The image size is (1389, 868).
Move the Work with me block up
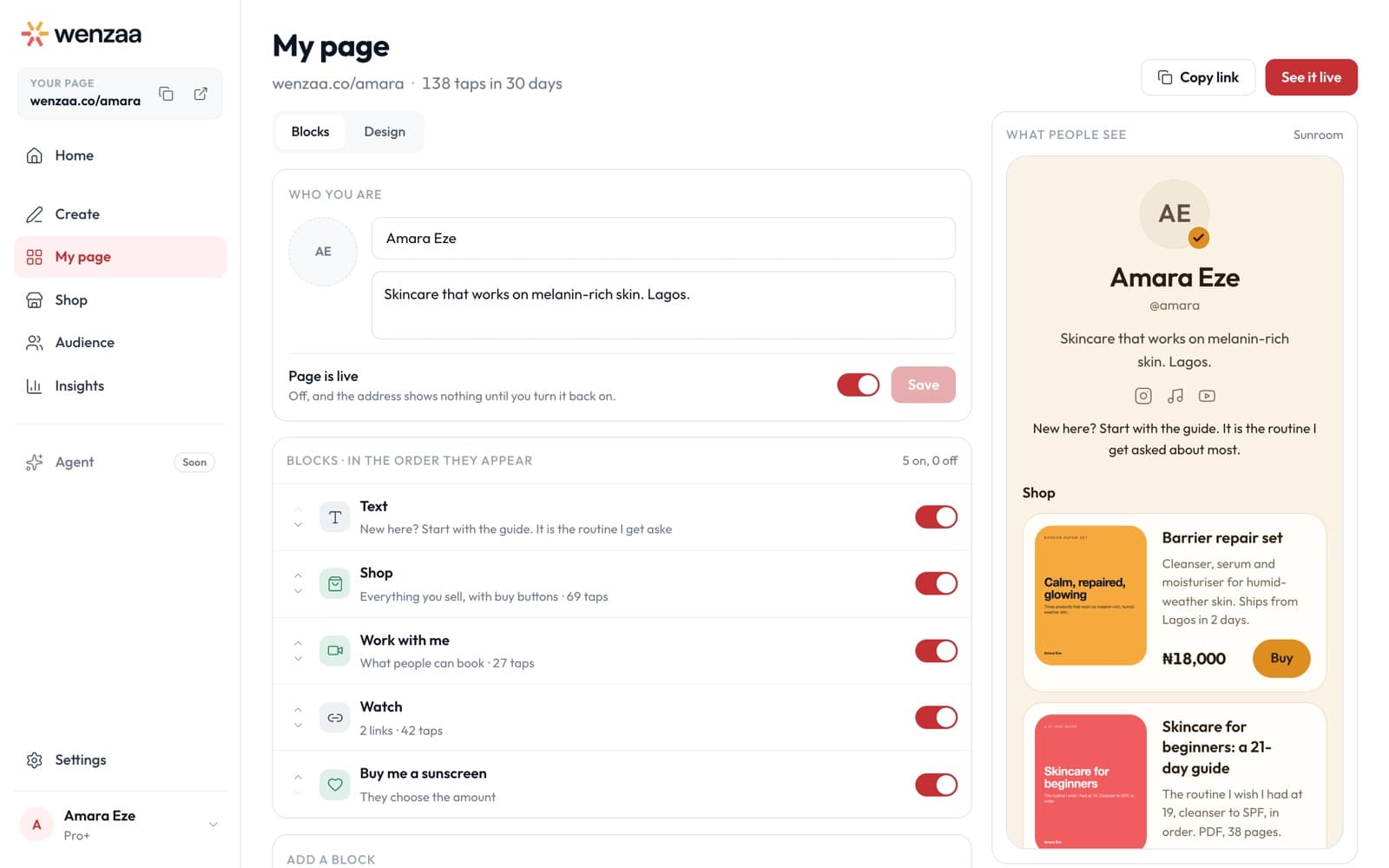point(298,643)
